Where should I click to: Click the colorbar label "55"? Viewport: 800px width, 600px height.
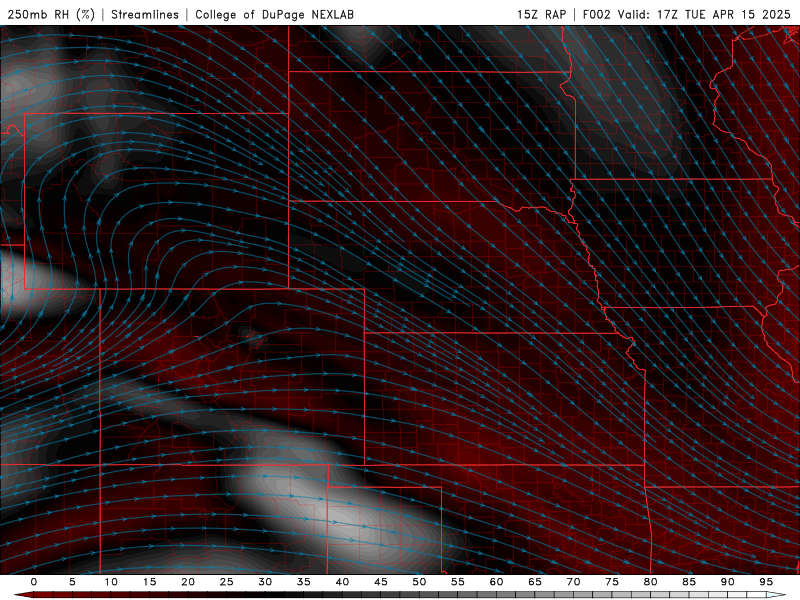point(458,582)
